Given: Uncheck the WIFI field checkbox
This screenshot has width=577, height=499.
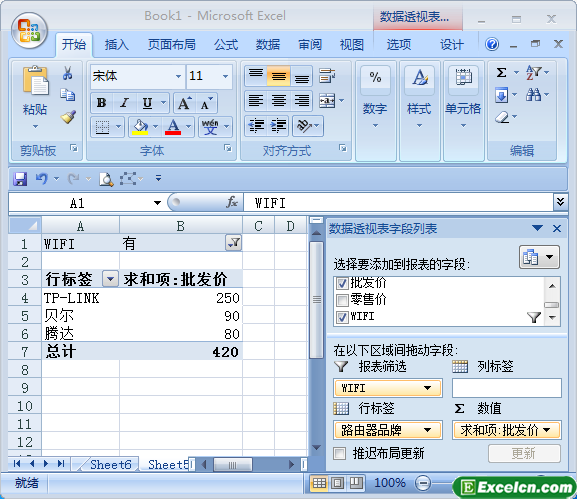Looking at the screenshot, I should point(342,317).
